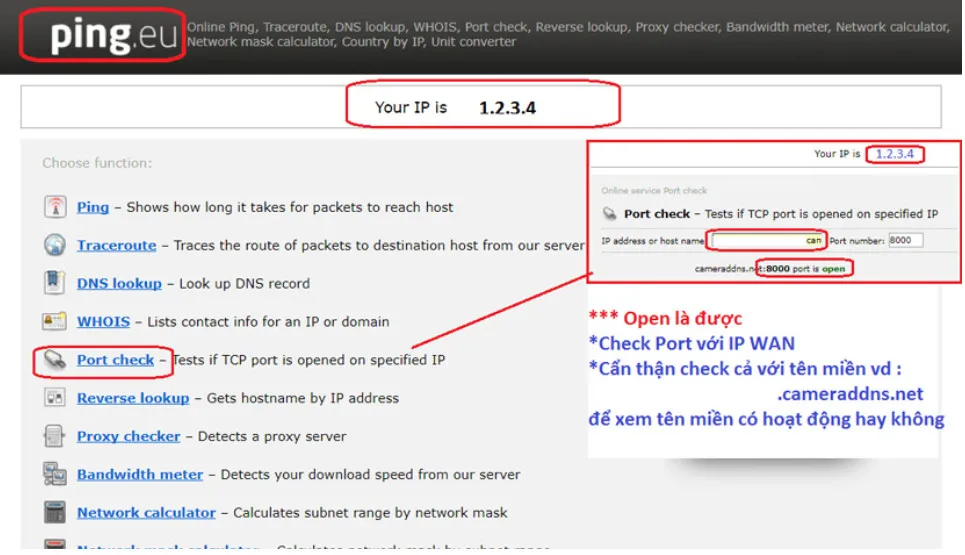
Task: Click the IP address or host name field
Action: point(767,240)
